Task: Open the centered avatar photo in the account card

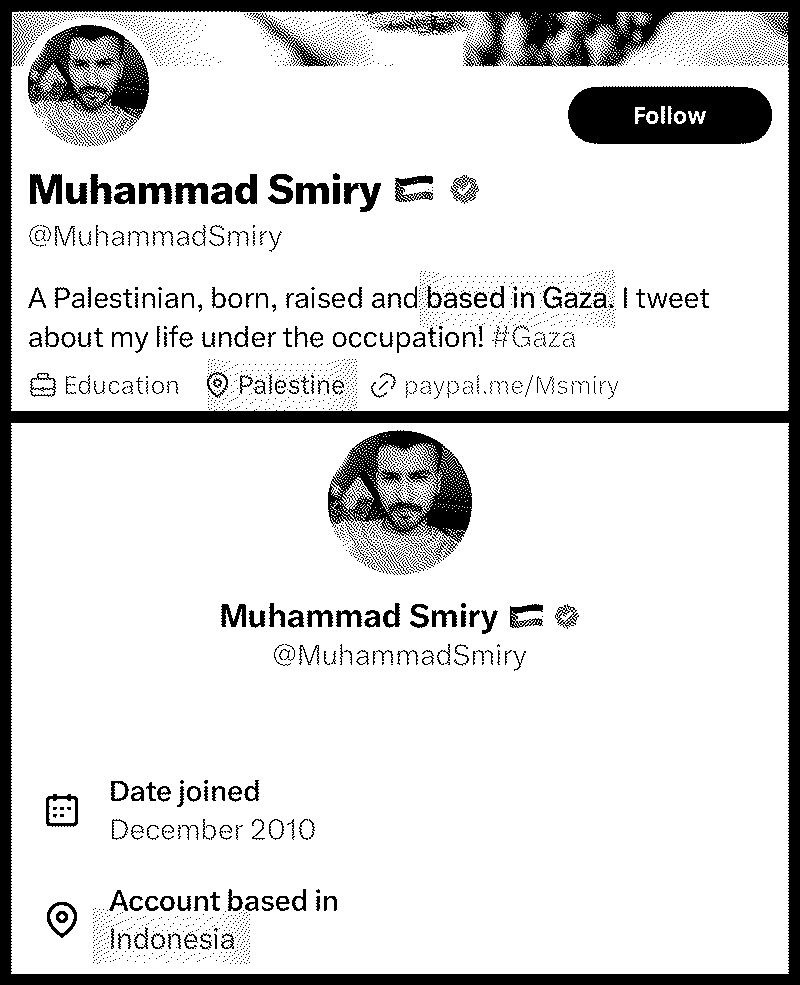Action: 400,502
